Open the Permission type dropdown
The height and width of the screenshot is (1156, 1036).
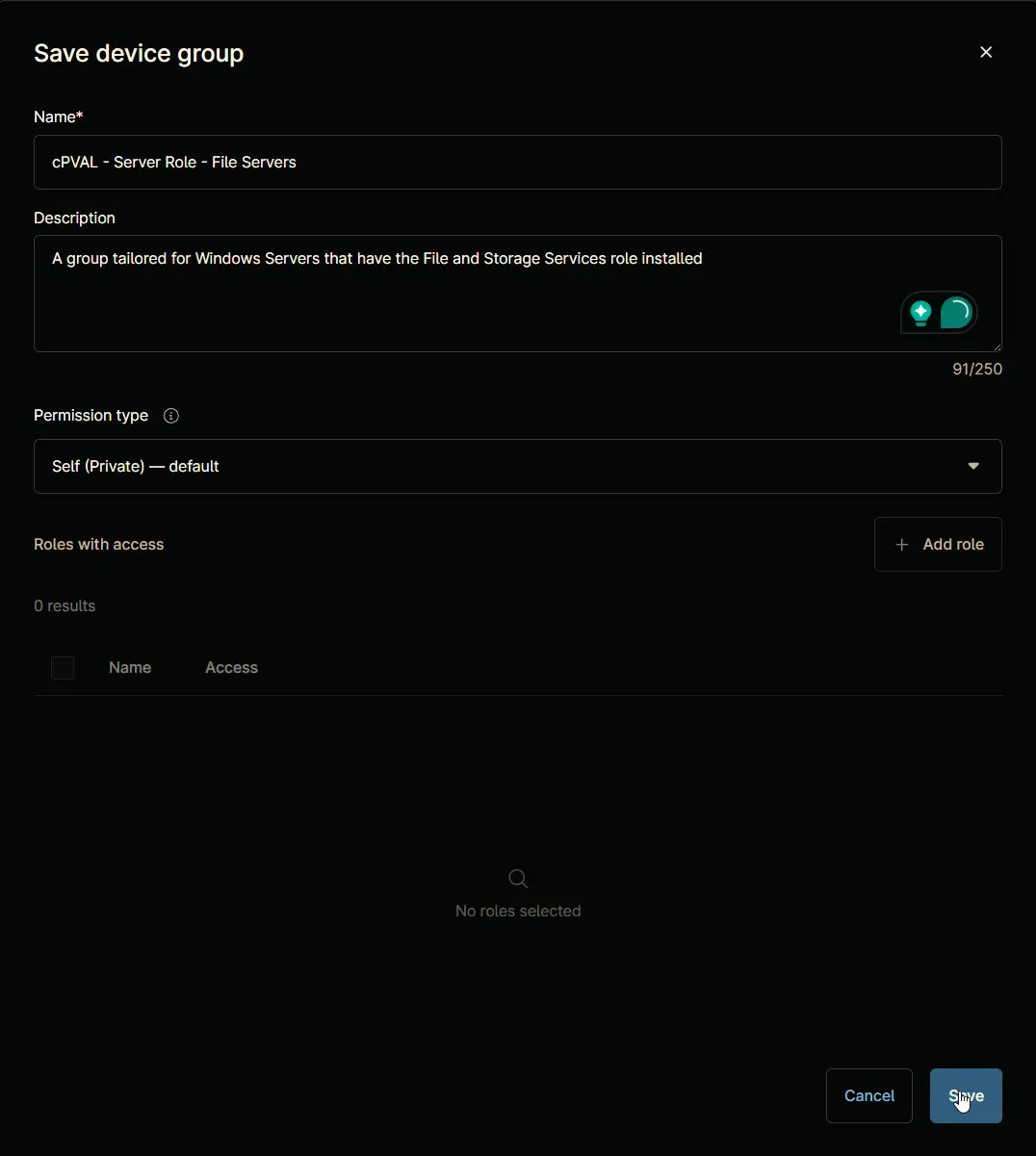click(518, 466)
